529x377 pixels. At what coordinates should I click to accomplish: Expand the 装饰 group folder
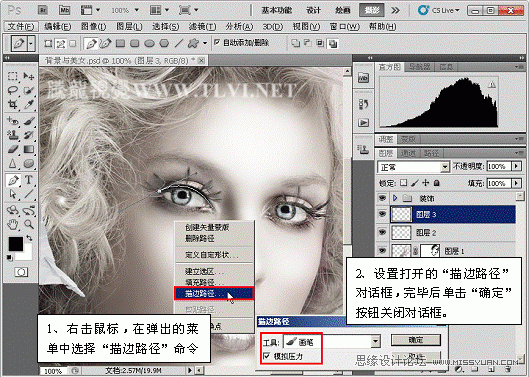tap(395, 198)
